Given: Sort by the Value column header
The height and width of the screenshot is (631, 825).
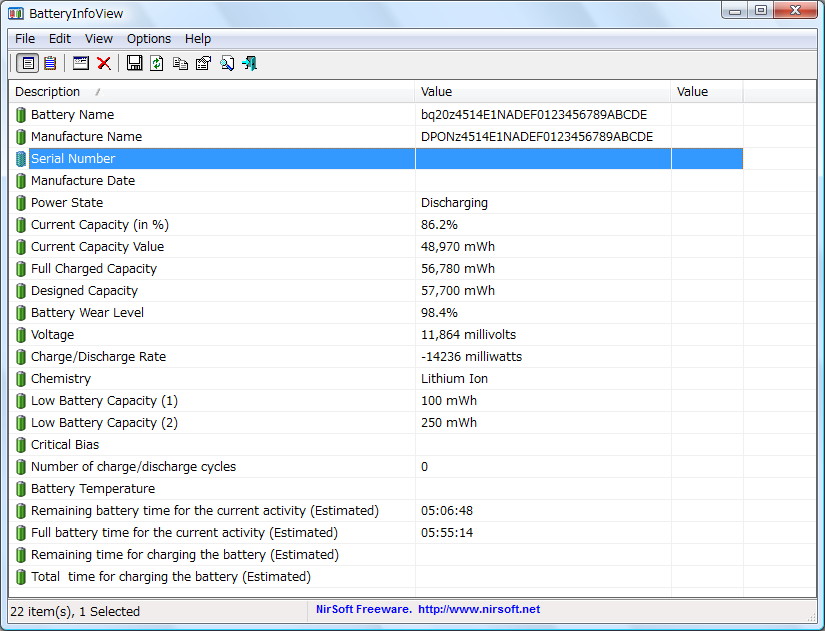Looking at the screenshot, I should click(x=434, y=91).
